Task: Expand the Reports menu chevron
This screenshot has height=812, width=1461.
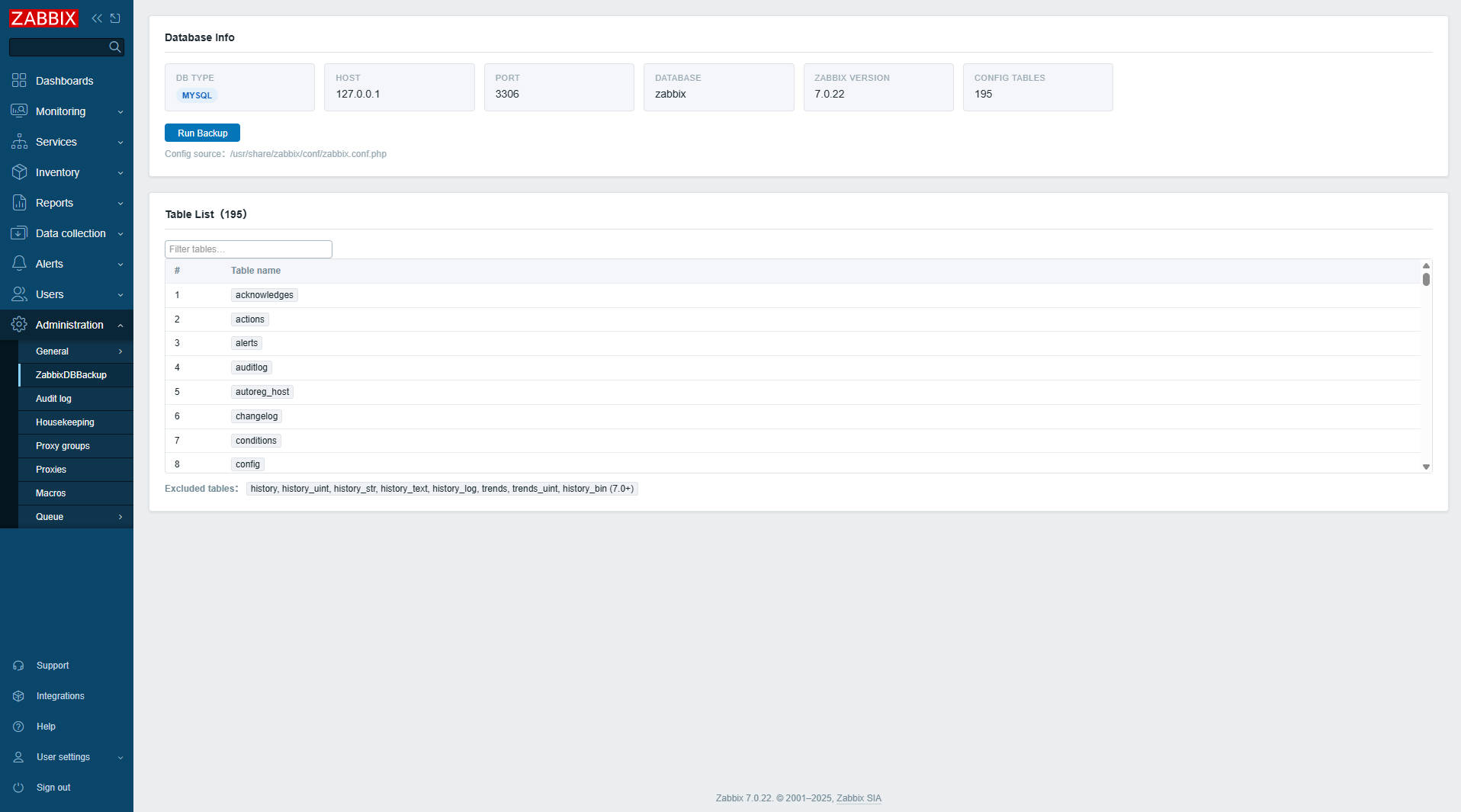Action: pyautogui.click(x=120, y=204)
